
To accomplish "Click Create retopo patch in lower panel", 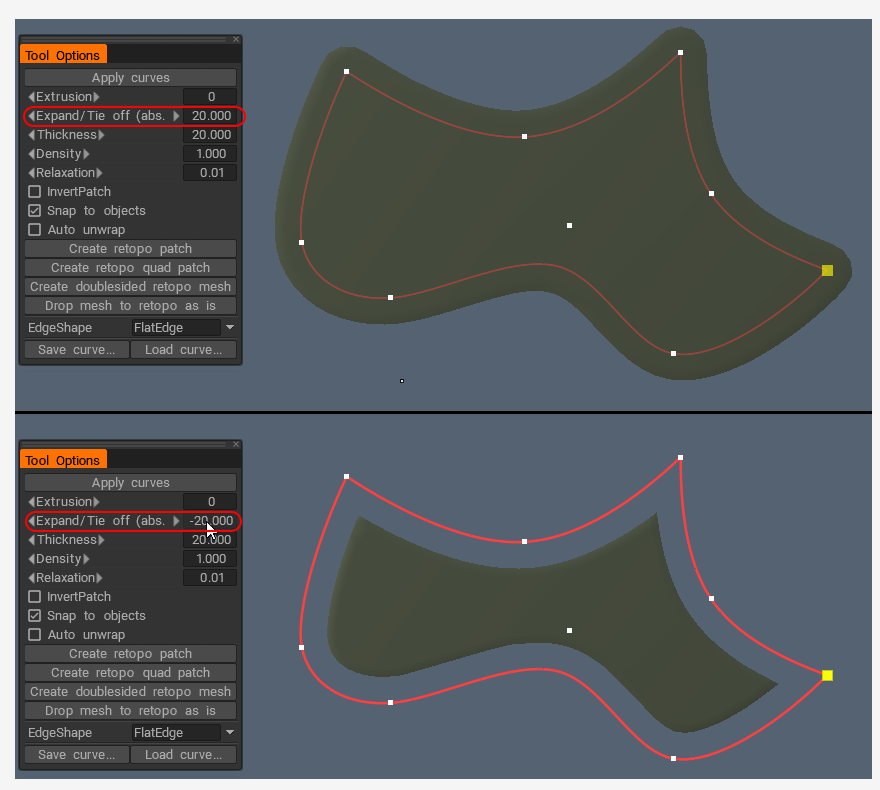I will coord(130,654).
